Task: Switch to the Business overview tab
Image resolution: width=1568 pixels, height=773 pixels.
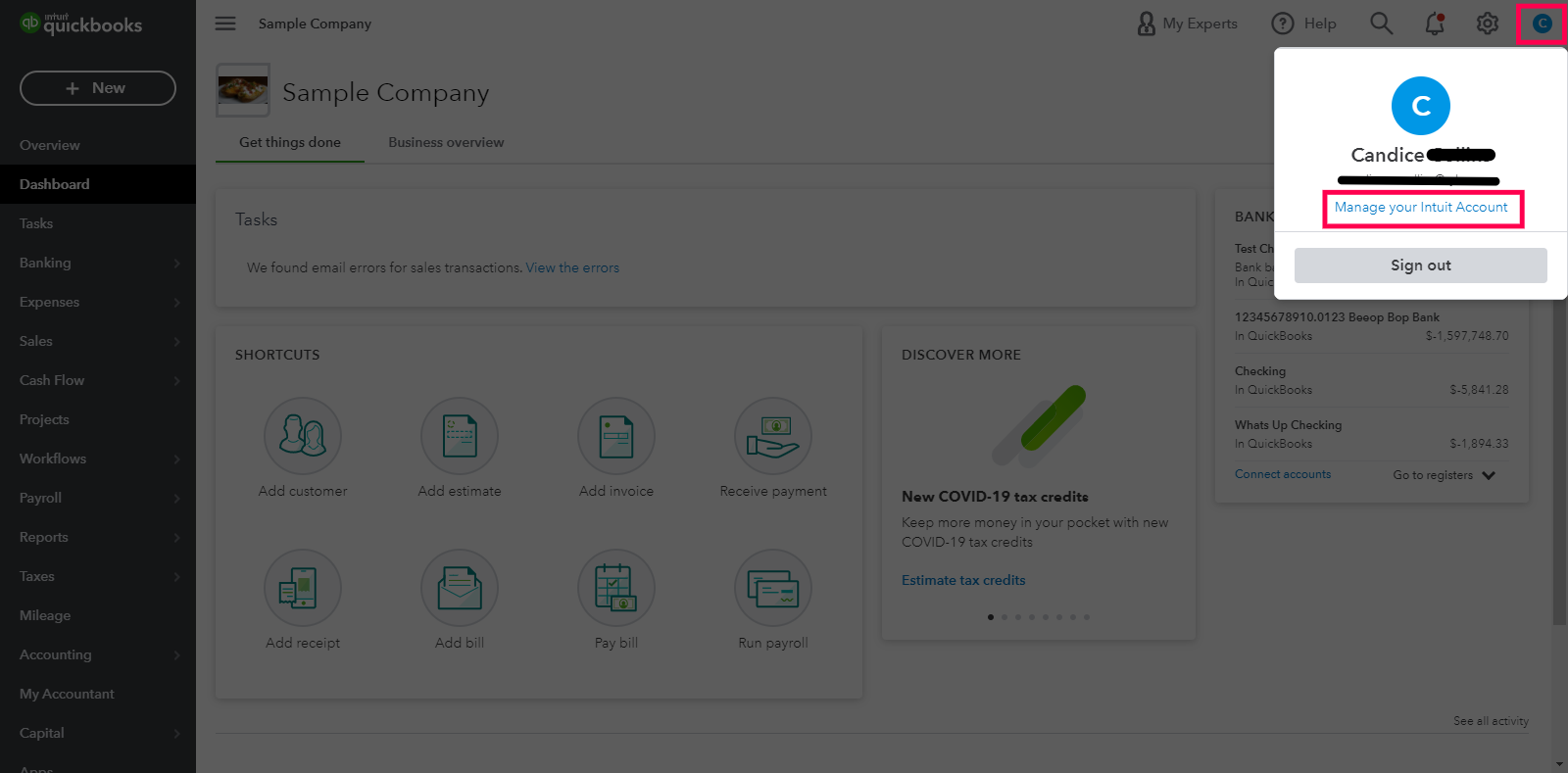Action: tap(446, 143)
